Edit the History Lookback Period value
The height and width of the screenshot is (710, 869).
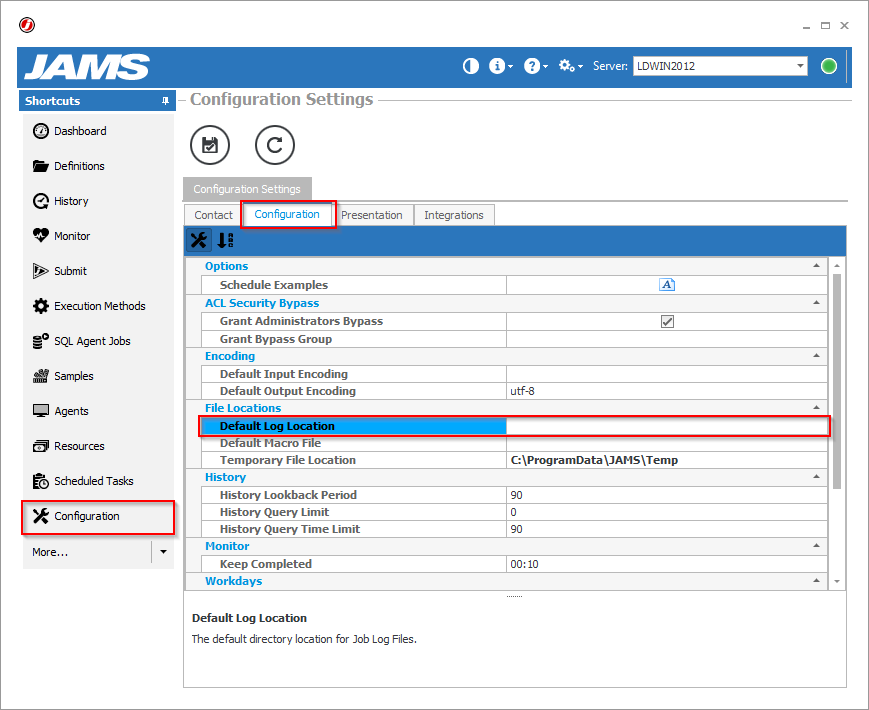click(667, 495)
